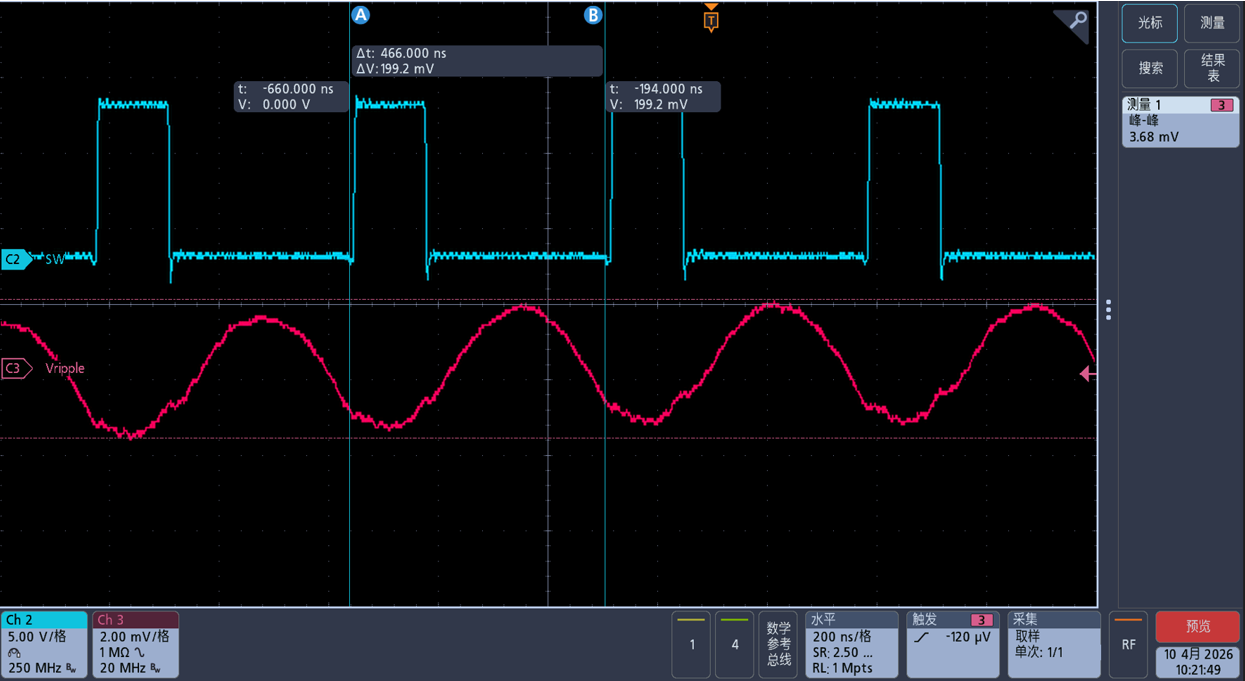Open the 触发 trigger settings badge
Viewport: 1245px width, 681px height.
pos(952,644)
